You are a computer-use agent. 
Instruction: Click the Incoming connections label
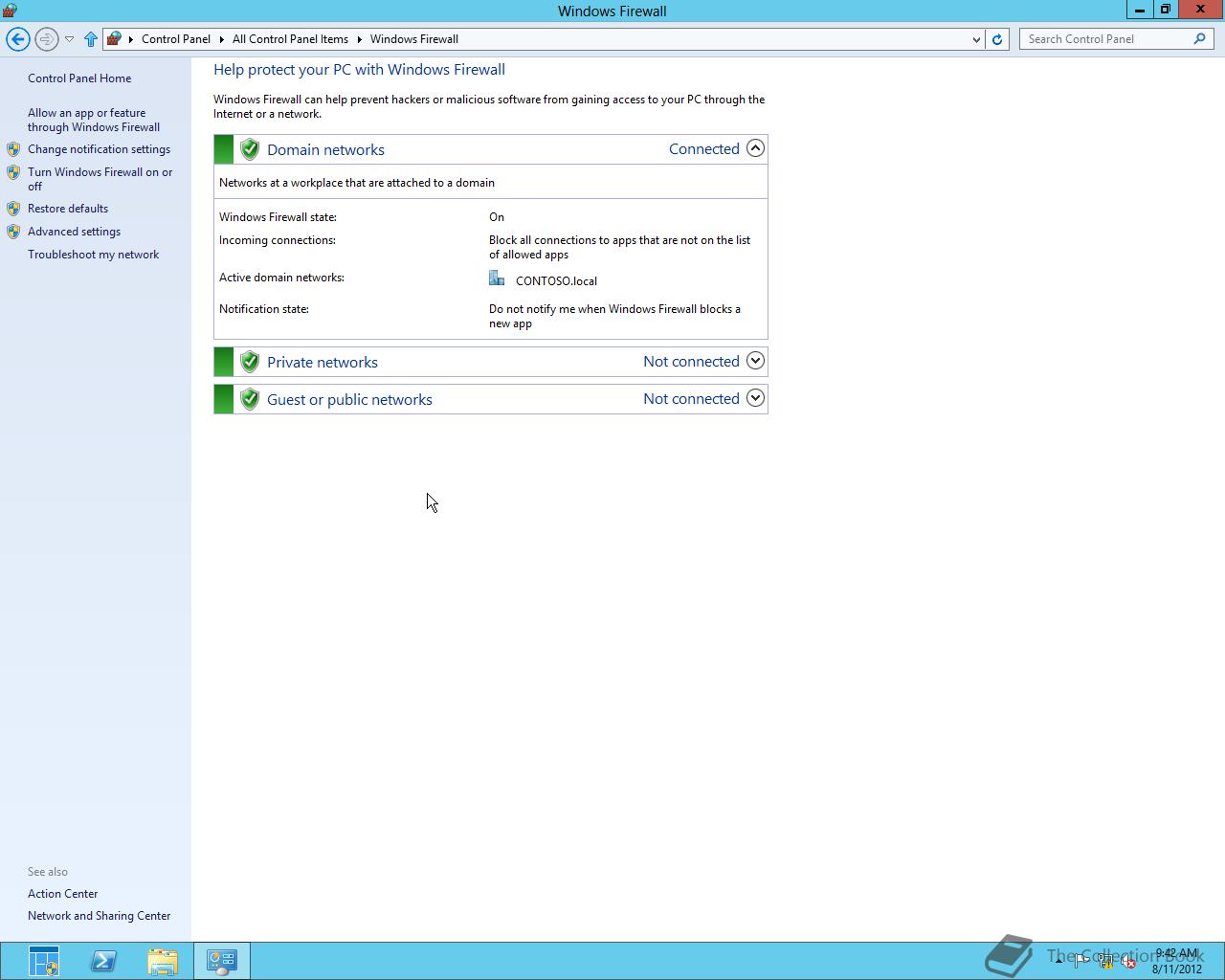click(x=277, y=240)
